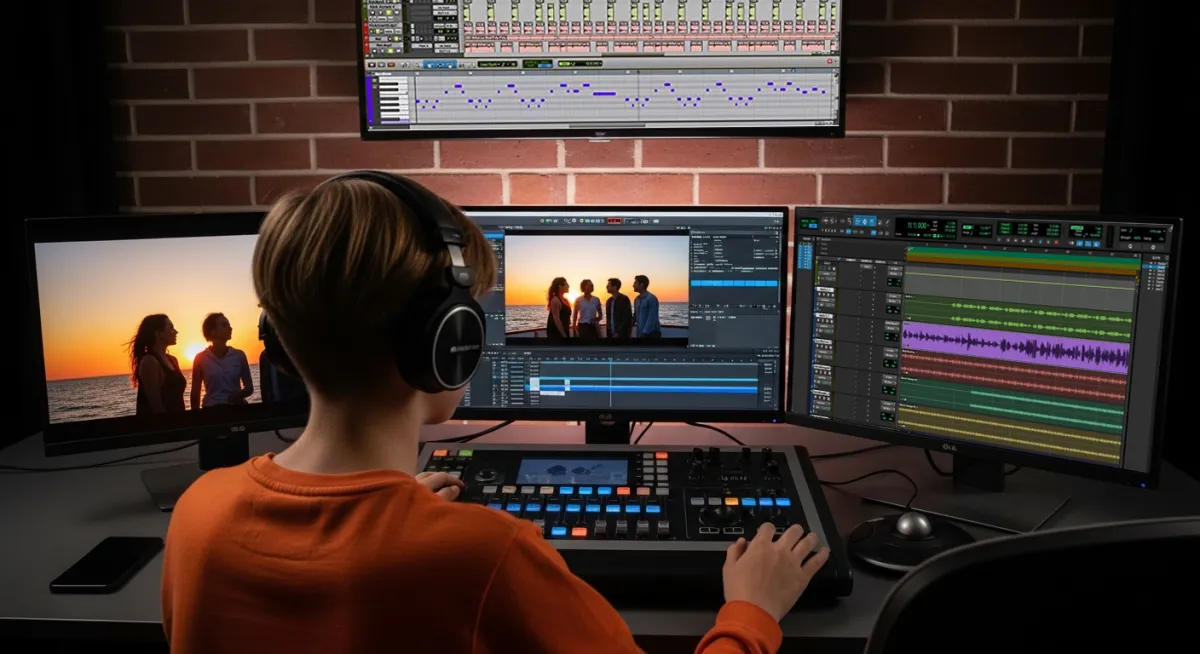Select the long blue clip in center timeline
This screenshot has width=1200, height=654.
(x=647, y=388)
